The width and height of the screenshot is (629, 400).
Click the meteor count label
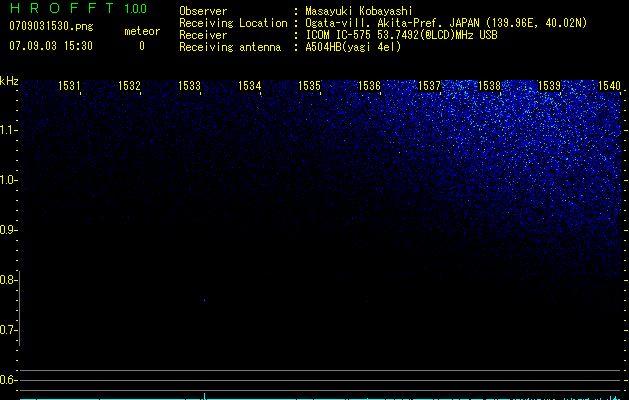pyautogui.click(x=142, y=31)
